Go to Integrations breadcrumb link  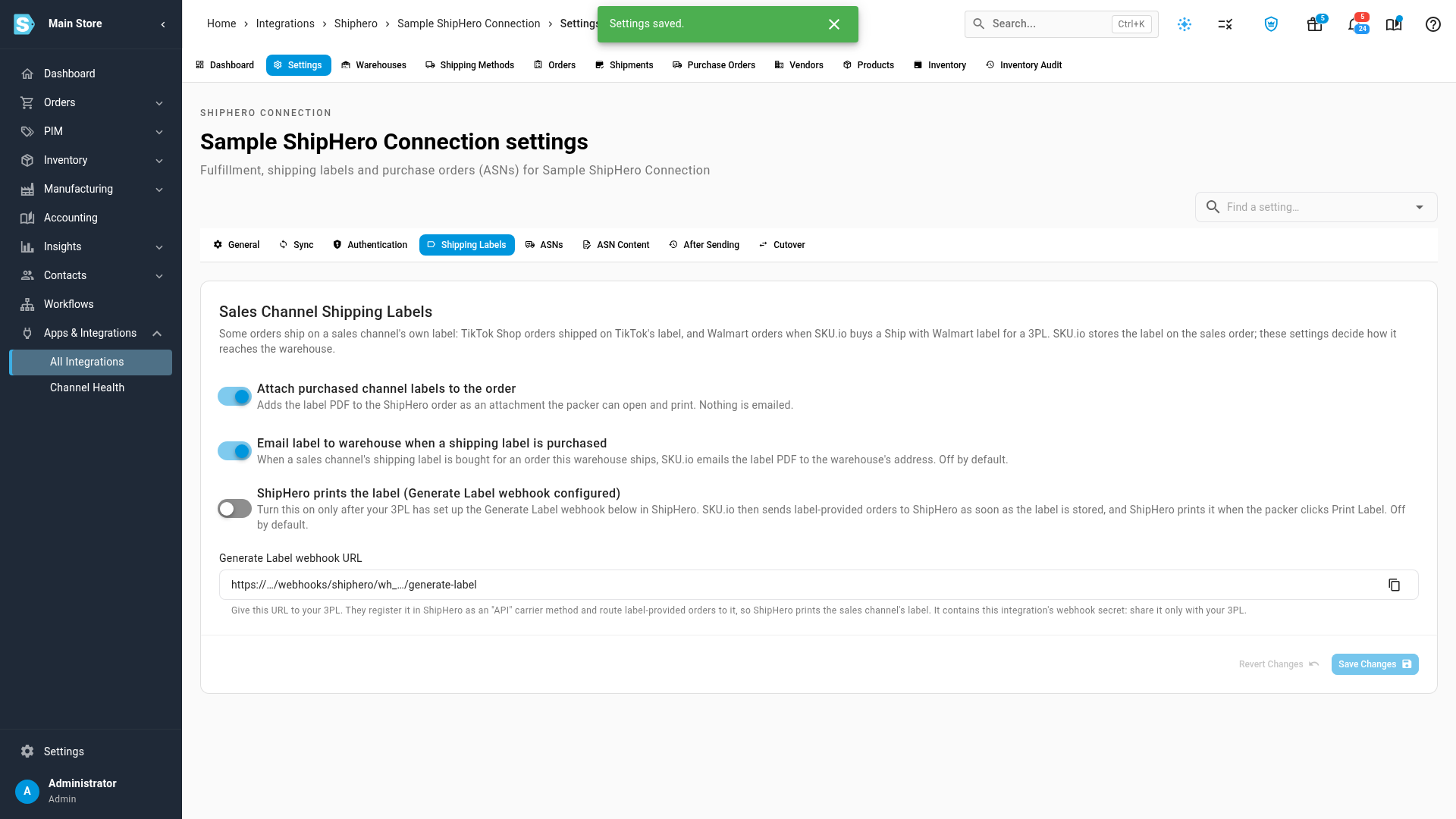point(285,24)
